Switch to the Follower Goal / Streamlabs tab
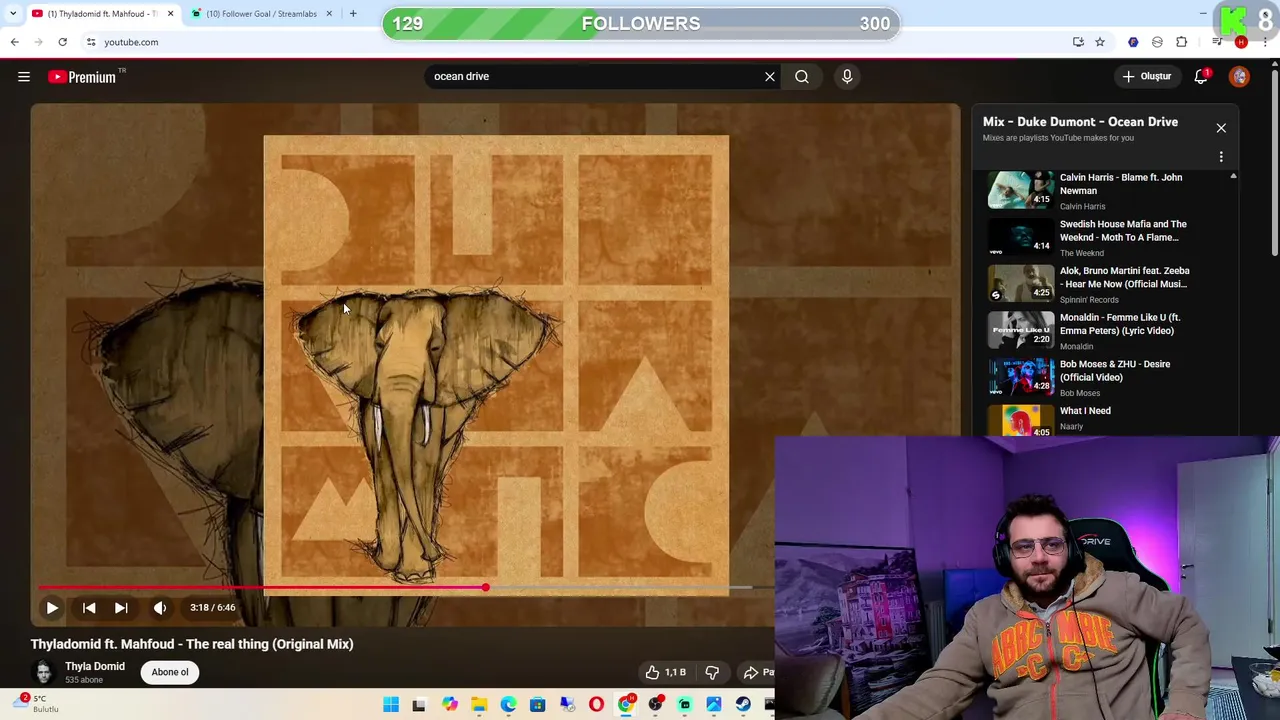 click(x=262, y=14)
